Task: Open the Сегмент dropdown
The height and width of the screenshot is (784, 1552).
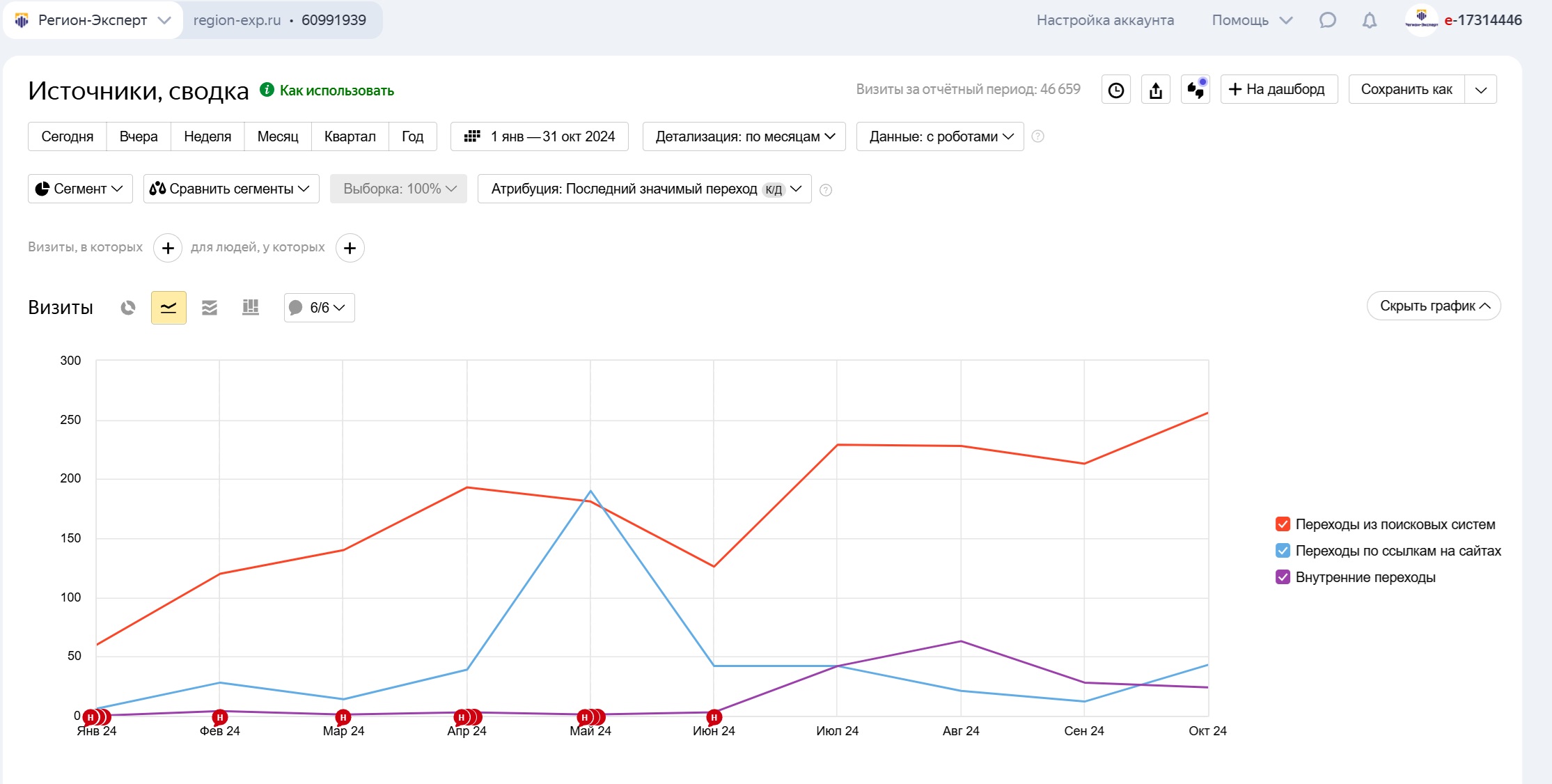Action: coord(80,189)
